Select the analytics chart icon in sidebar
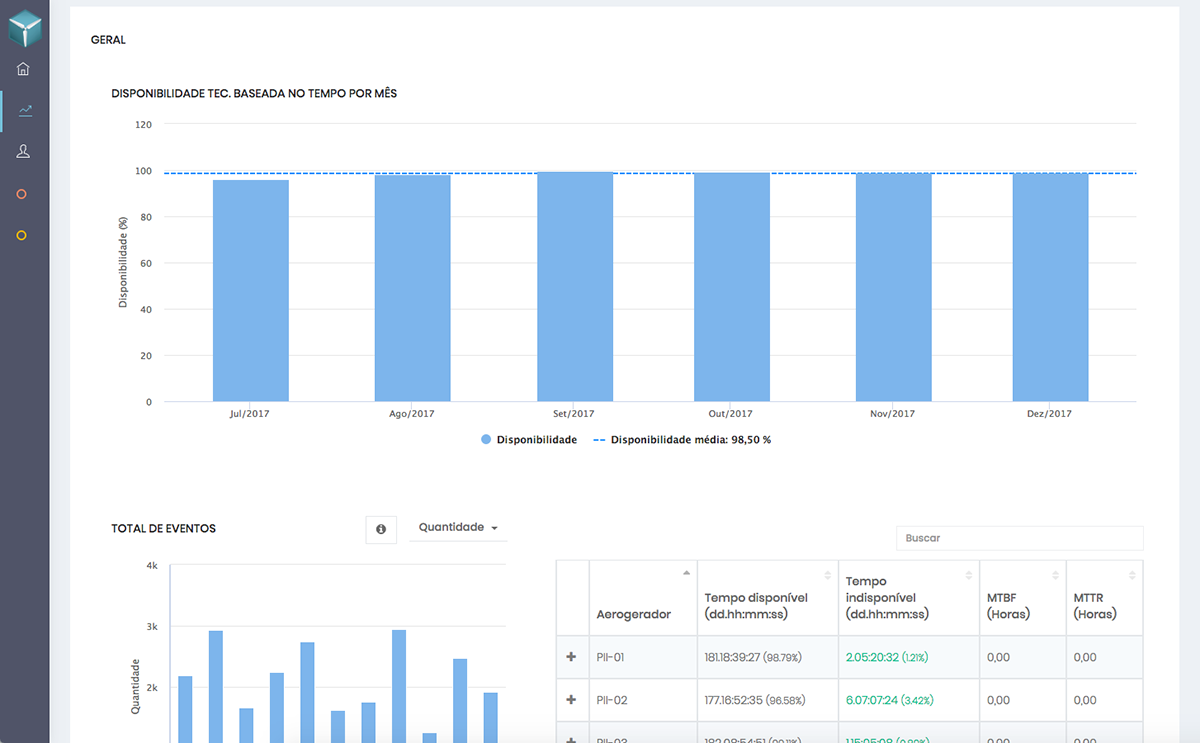 pos(25,110)
